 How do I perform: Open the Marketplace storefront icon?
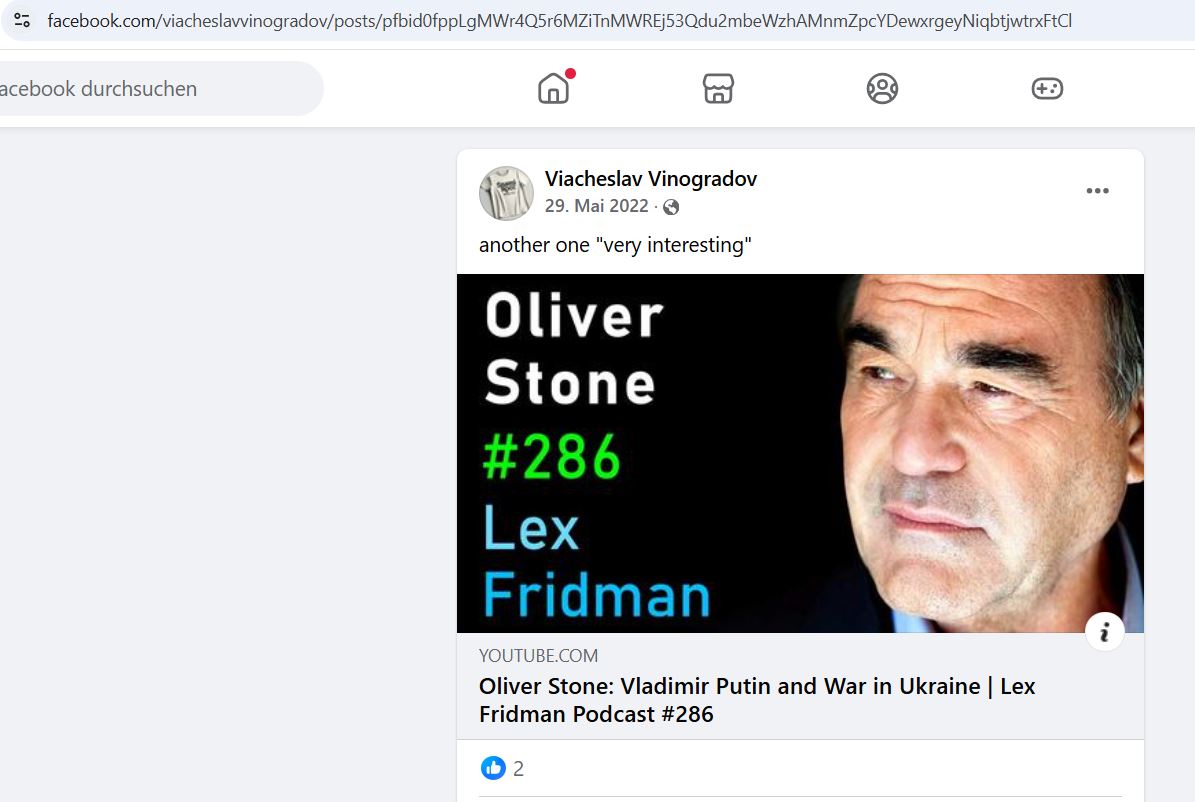click(x=718, y=88)
